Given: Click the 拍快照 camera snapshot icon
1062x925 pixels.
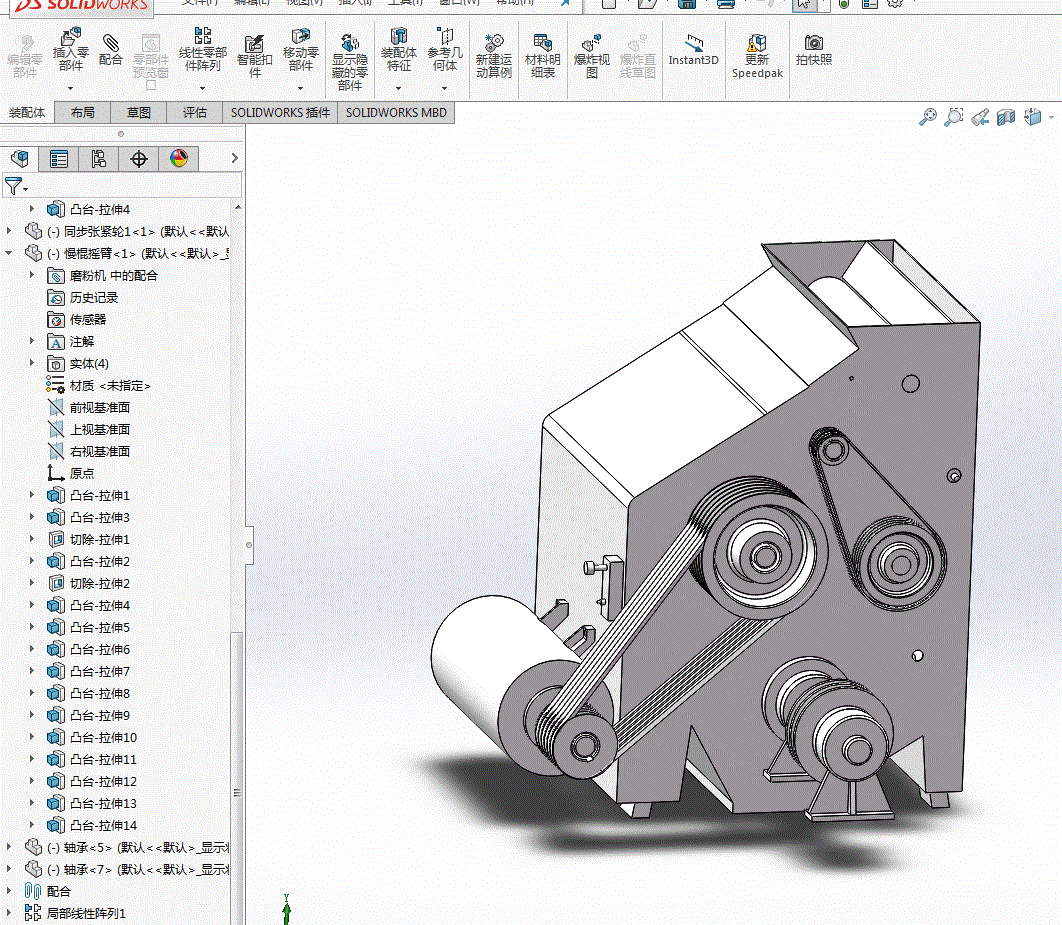Looking at the screenshot, I should pos(814,48).
